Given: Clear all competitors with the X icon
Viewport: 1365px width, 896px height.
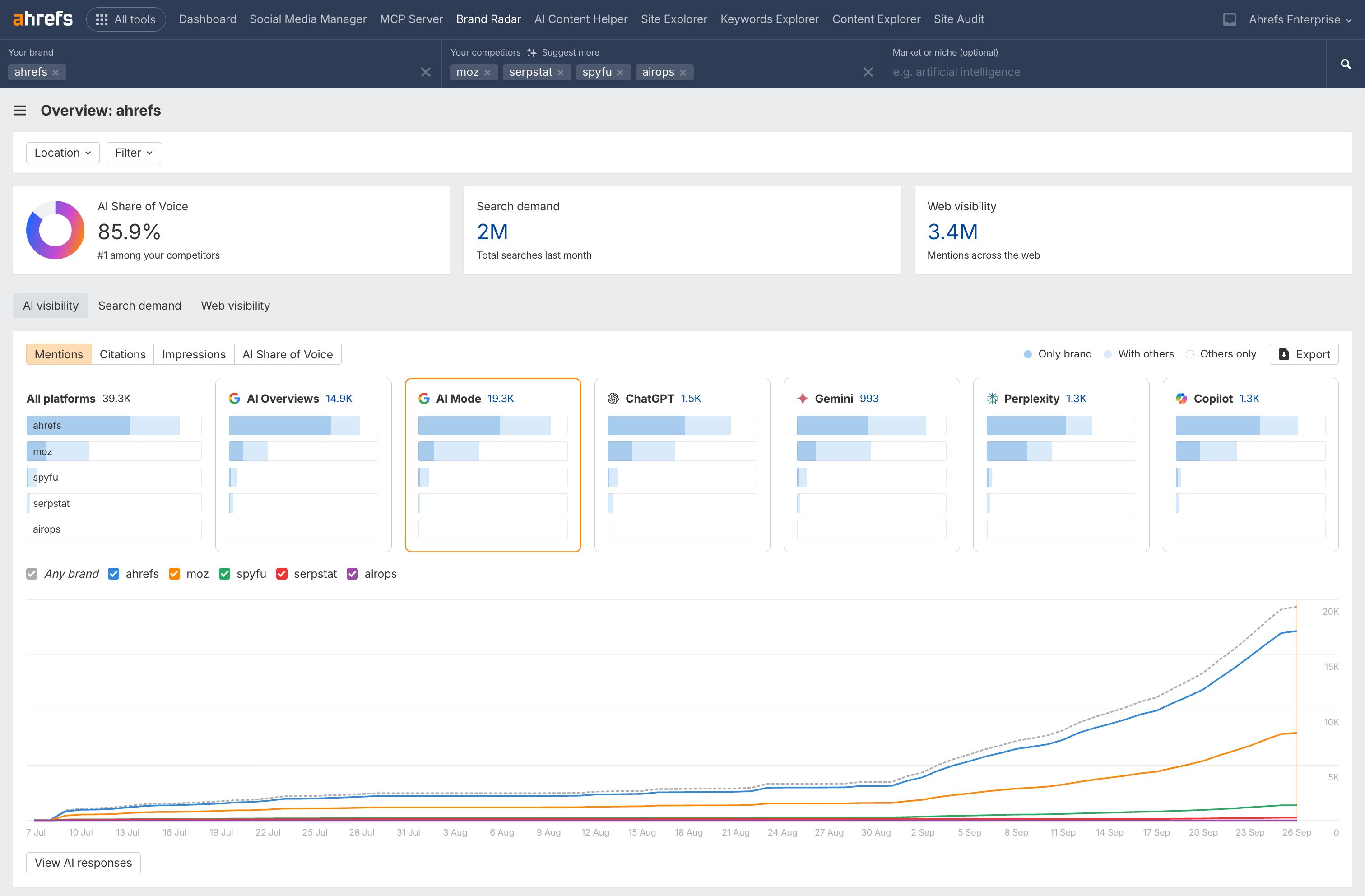Looking at the screenshot, I should point(868,72).
